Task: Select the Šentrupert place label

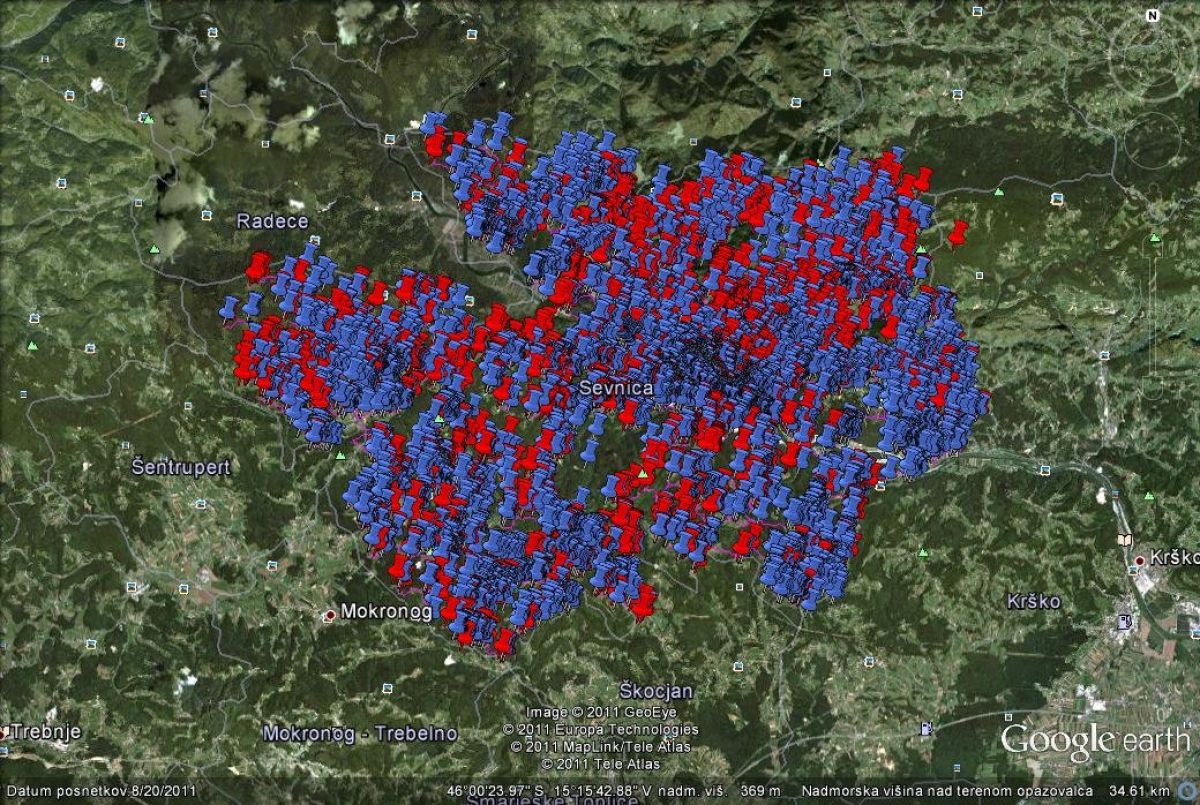Action: 181,467
